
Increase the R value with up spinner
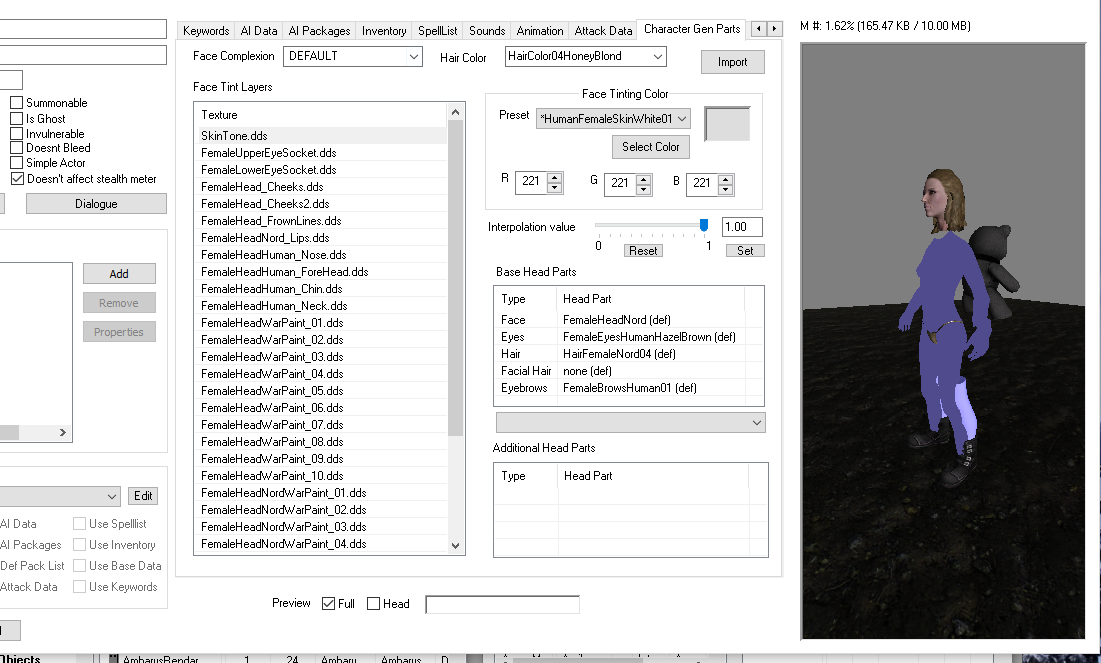[555, 178]
